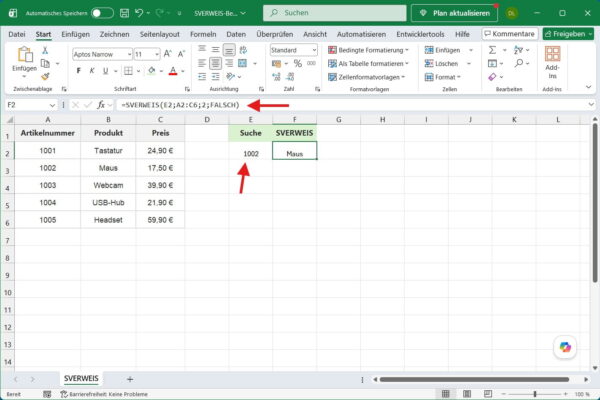The image size is (600, 400).
Task: Switch to the Entwicklertools tab
Action: tap(420, 34)
